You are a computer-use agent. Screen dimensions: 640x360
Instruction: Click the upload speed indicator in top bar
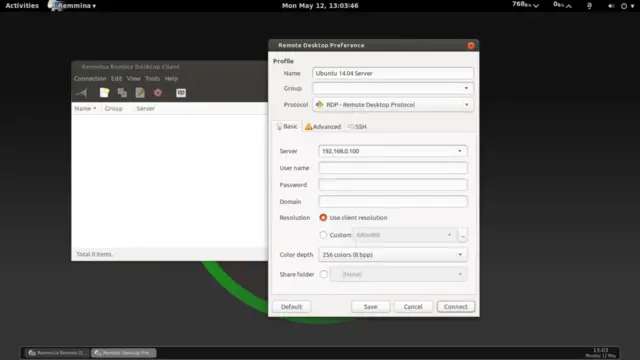[562, 5]
